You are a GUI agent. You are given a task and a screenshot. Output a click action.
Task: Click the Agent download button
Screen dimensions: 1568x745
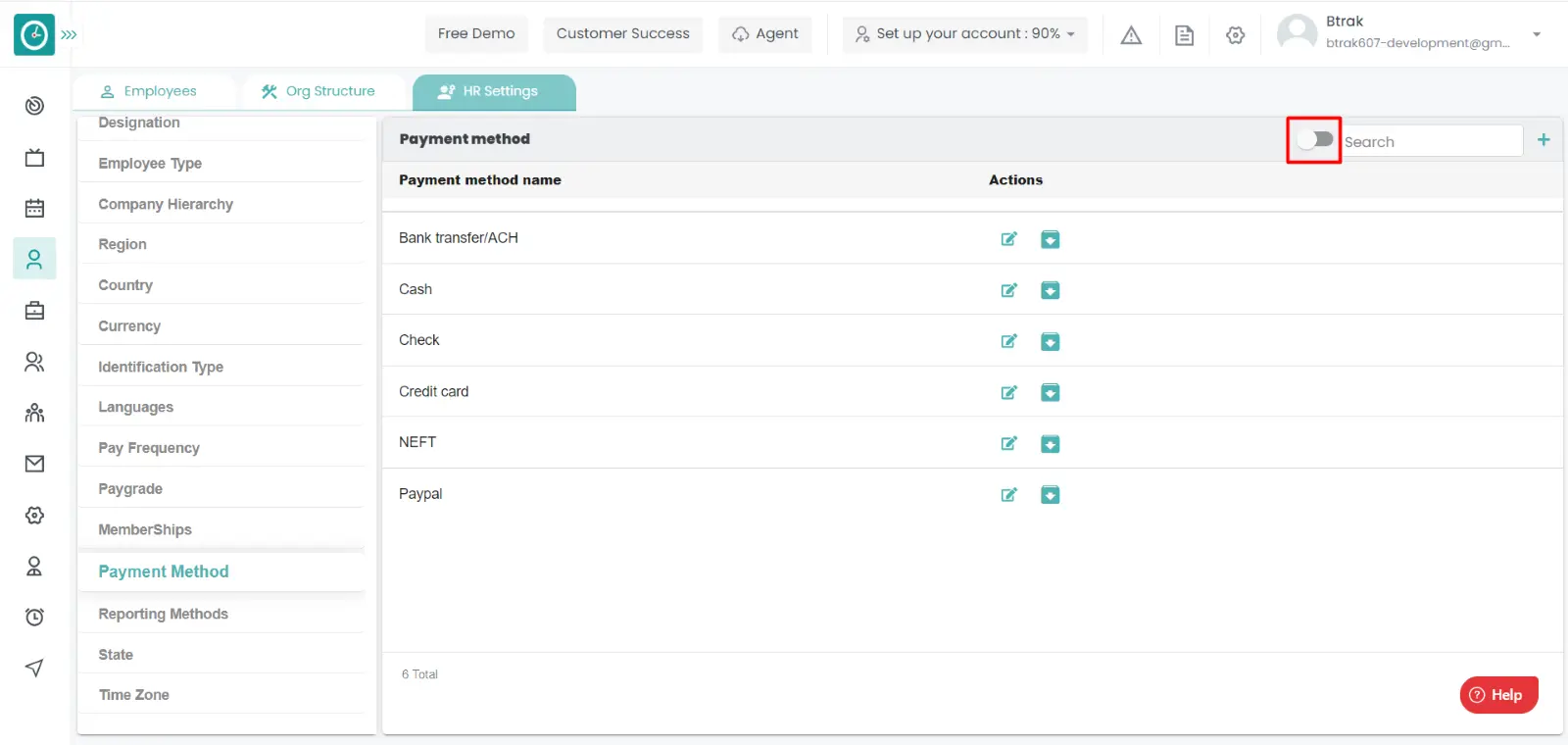pyautogui.click(x=765, y=33)
